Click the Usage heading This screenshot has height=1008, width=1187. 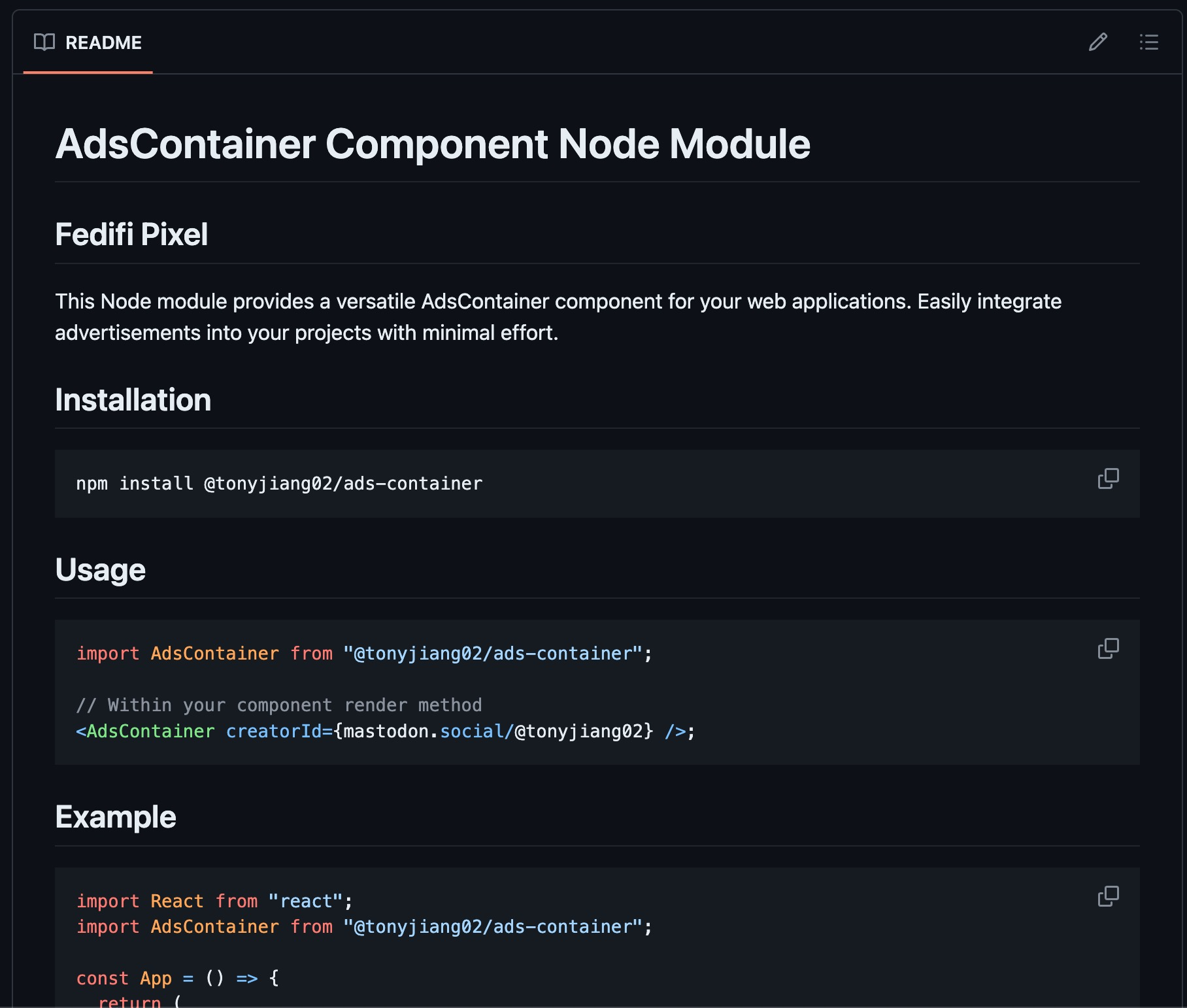point(101,570)
